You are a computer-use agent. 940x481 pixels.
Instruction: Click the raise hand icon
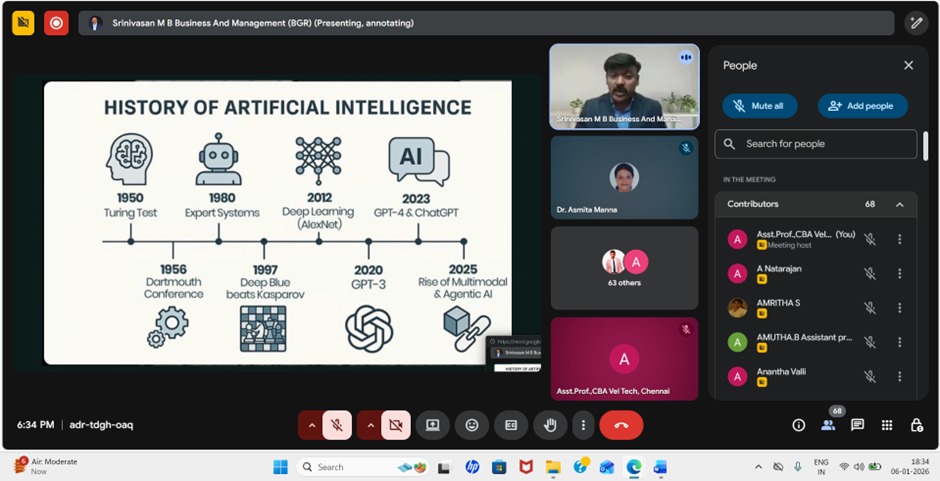[x=550, y=425]
